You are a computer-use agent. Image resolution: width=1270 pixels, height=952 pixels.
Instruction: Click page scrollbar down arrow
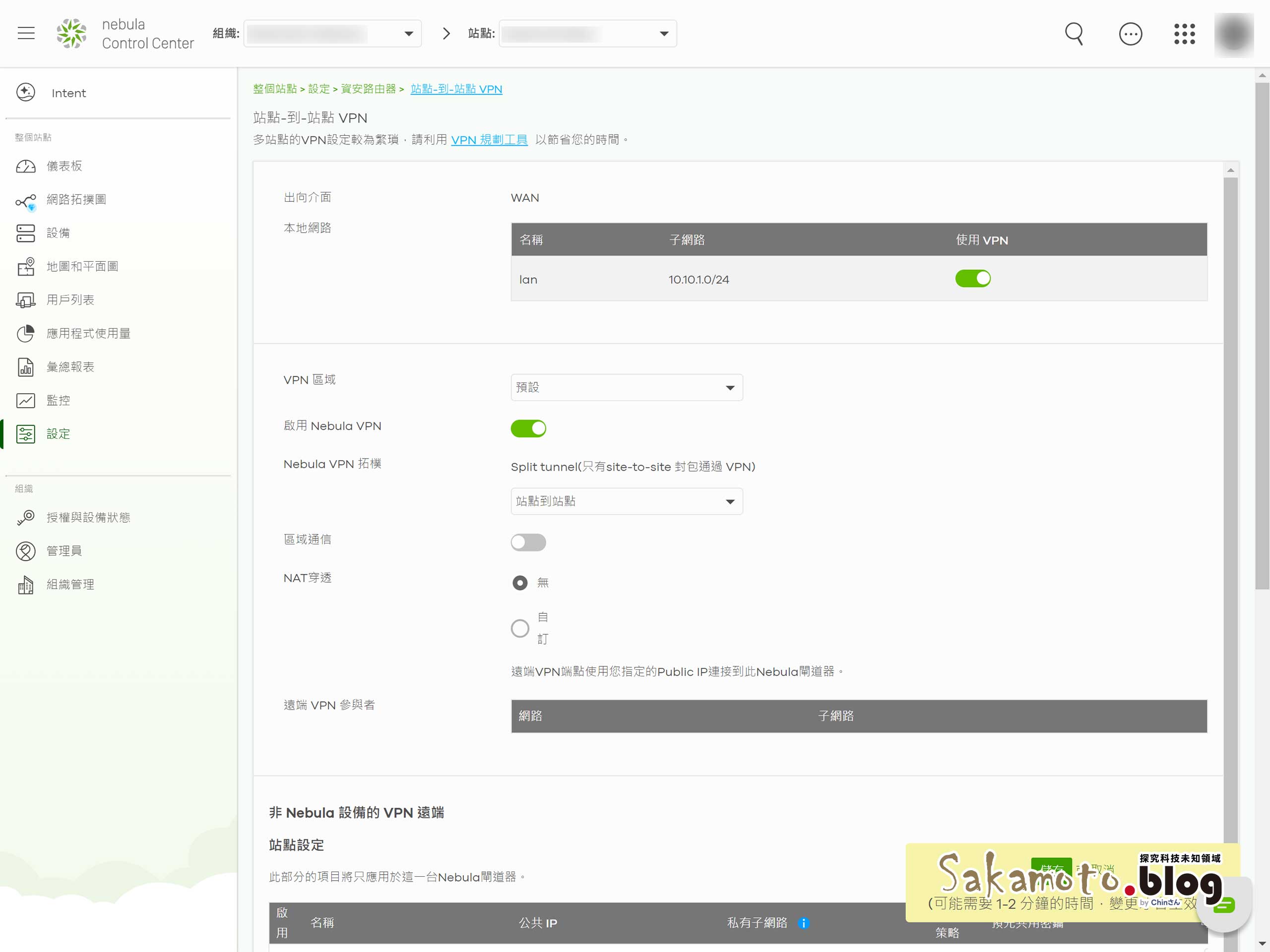pyautogui.click(x=1262, y=944)
